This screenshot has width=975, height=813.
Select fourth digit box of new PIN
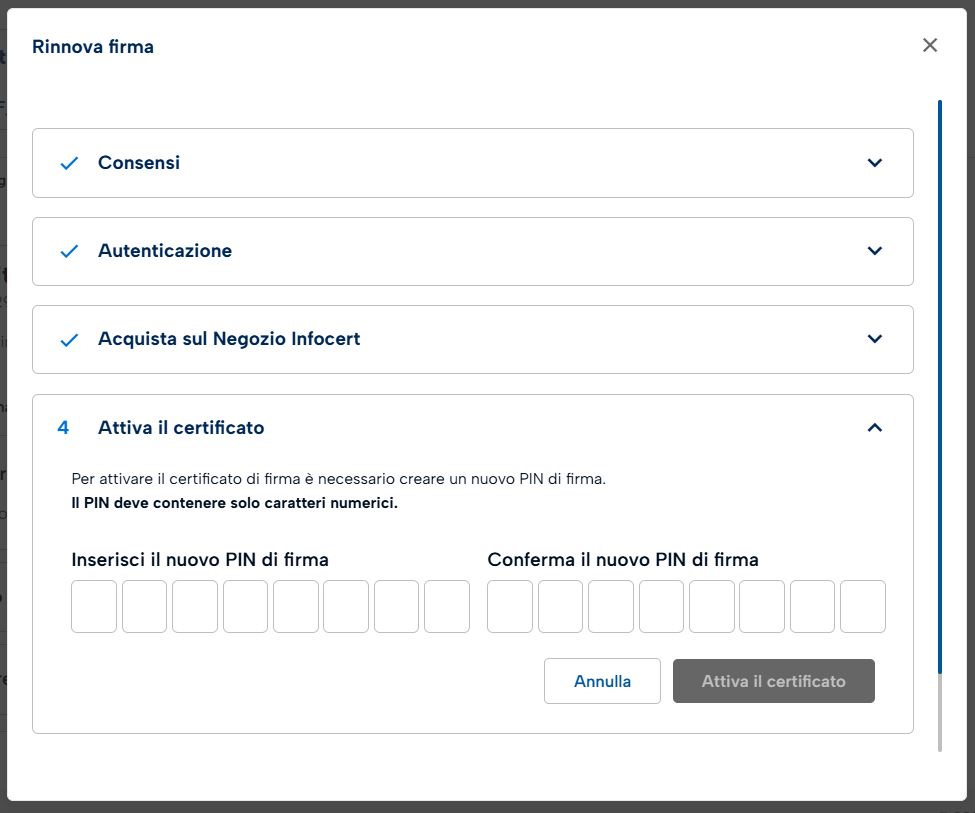pos(245,606)
